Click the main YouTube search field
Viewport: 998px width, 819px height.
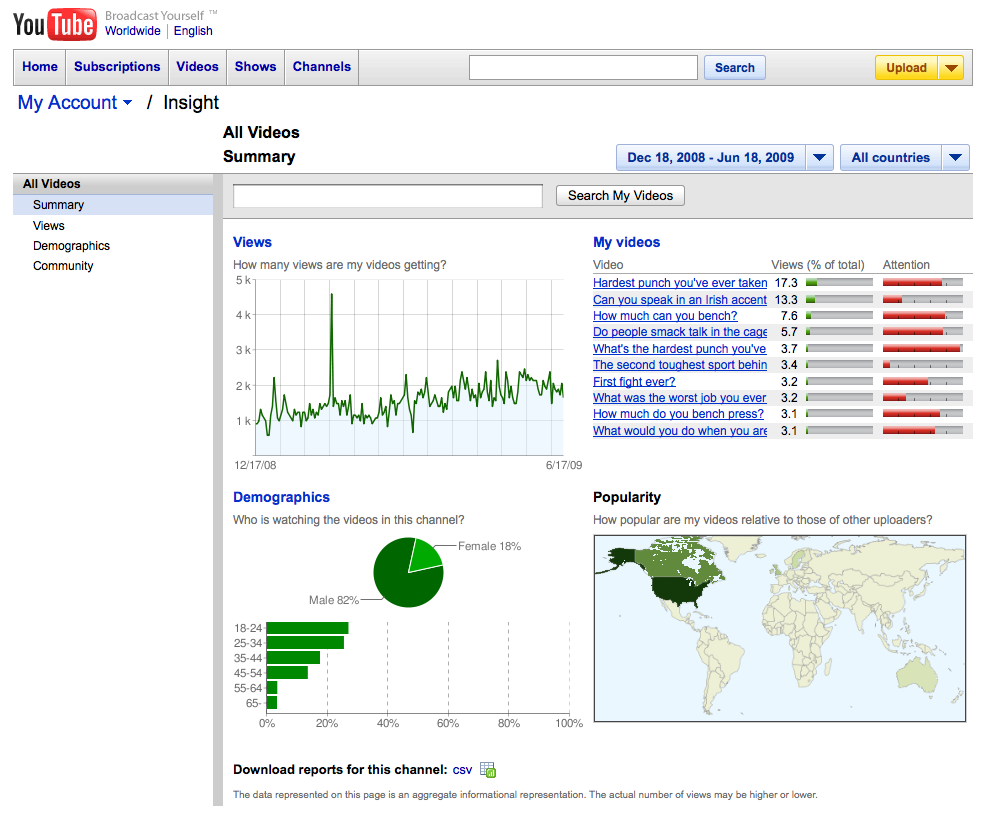pyautogui.click(x=583, y=67)
